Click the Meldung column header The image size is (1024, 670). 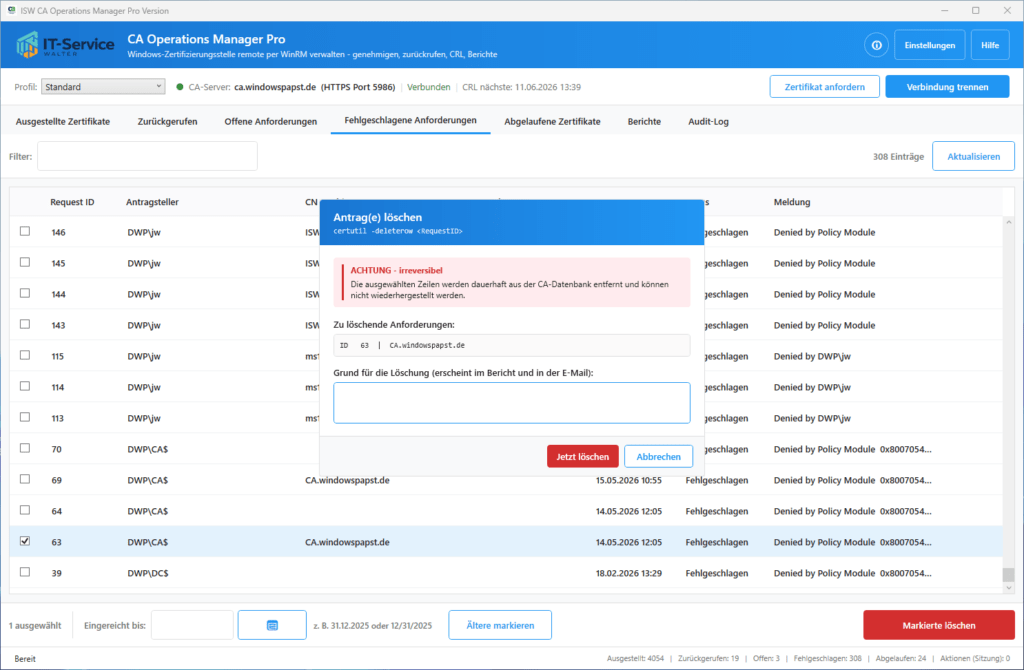(792, 202)
